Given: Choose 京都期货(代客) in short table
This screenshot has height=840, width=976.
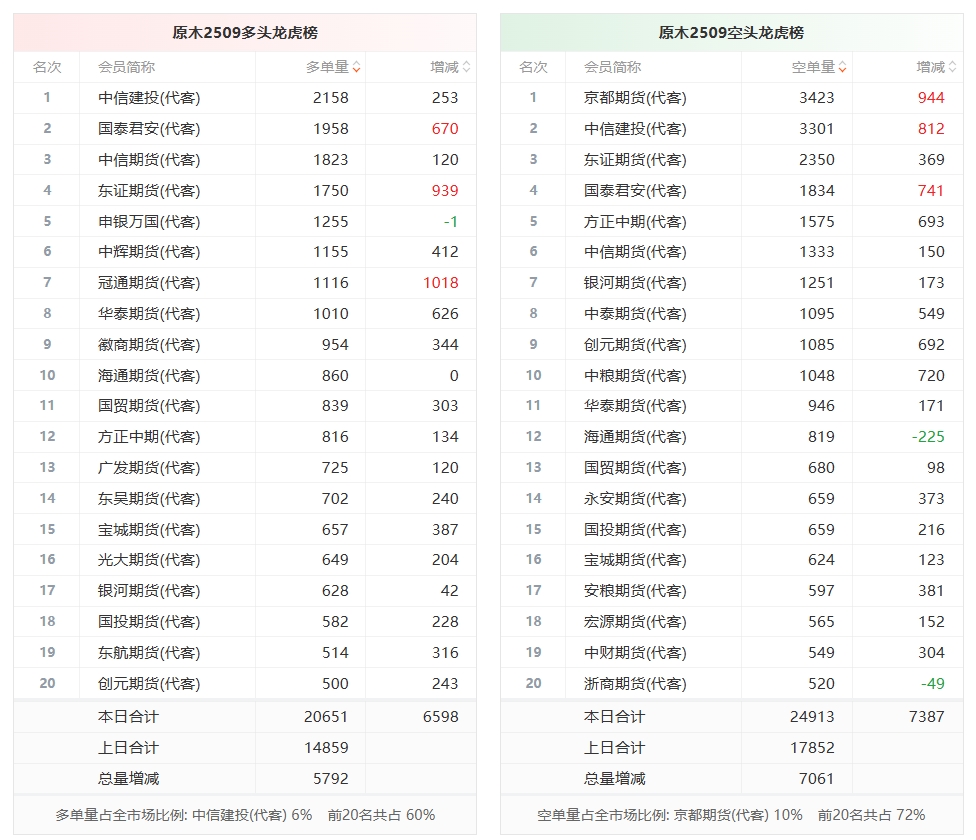Looking at the screenshot, I should click(635, 98).
